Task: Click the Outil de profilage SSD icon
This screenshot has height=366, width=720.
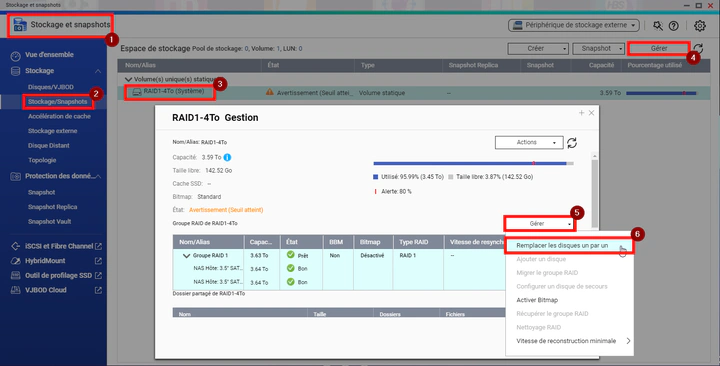Action: point(16,276)
